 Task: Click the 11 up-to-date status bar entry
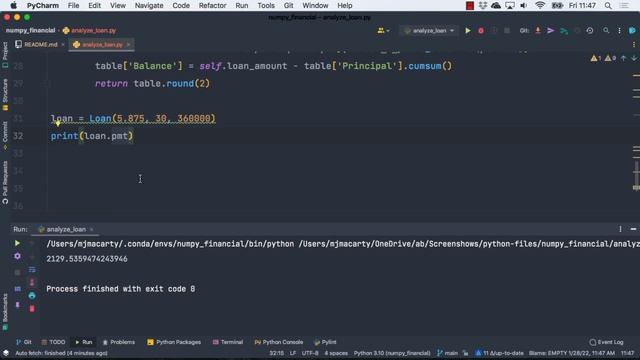499,353
